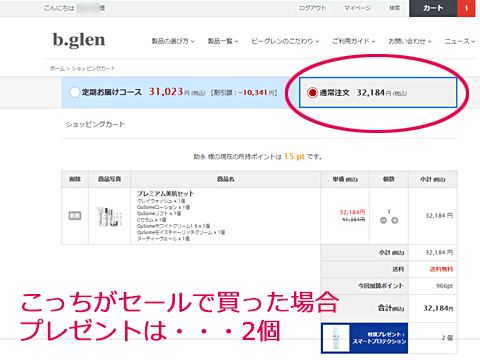Go to ホーム breadcrumb link
This screenshot has width=480, height=360.
coord(57,68)
